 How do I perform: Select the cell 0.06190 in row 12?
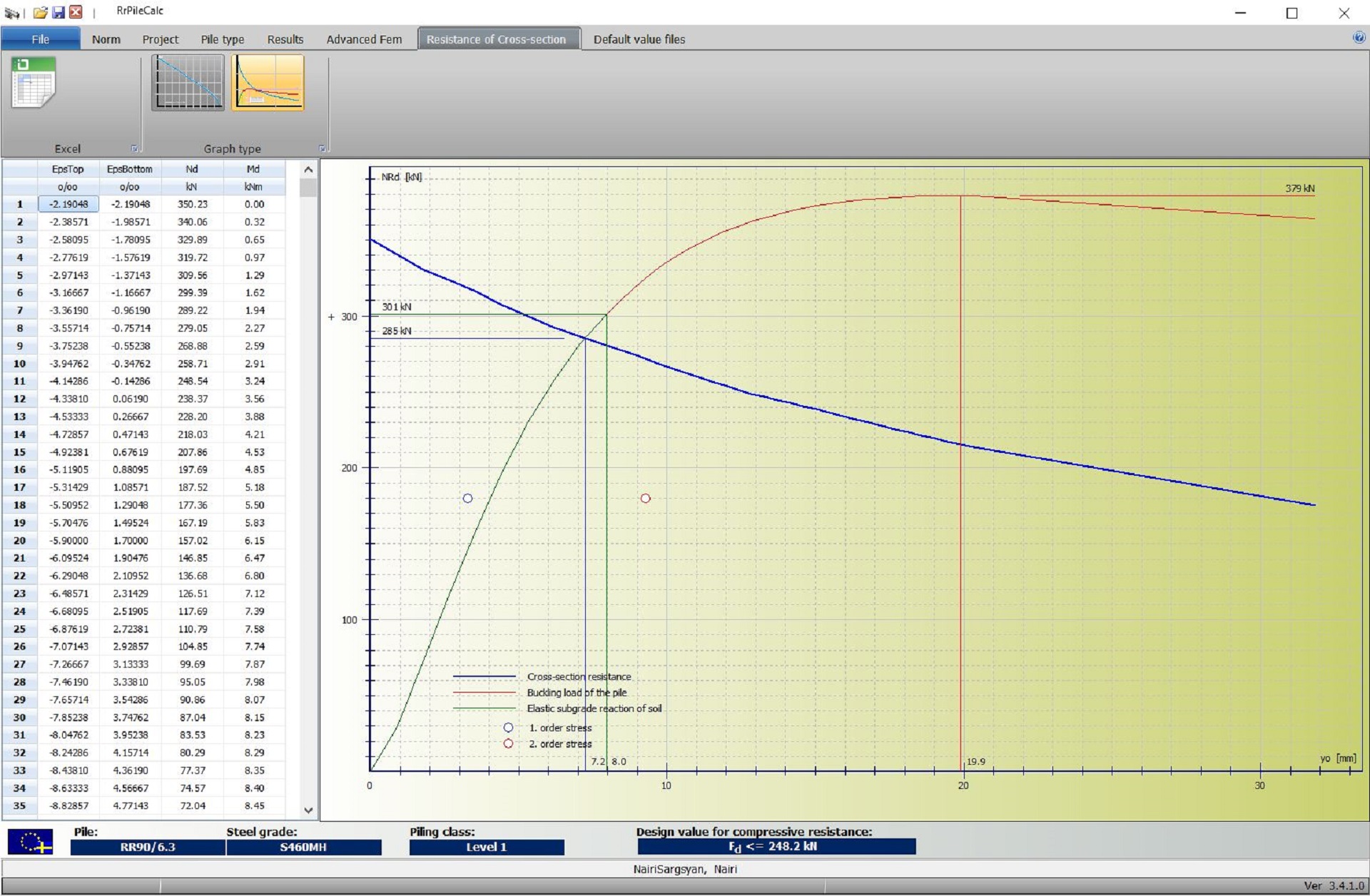tap(130, 399)
